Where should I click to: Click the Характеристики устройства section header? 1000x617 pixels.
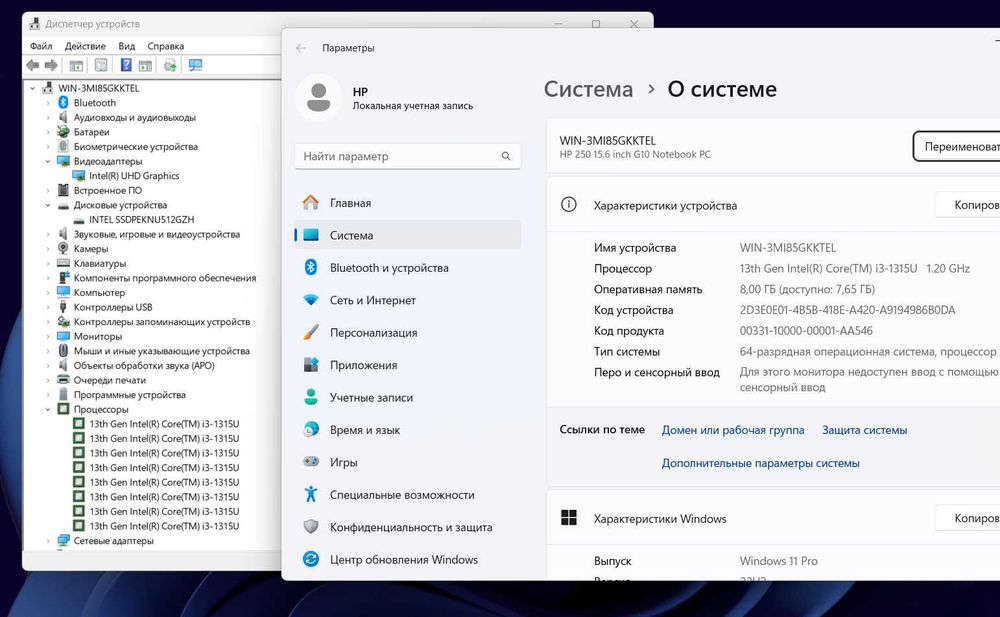(x=665, y=205)
